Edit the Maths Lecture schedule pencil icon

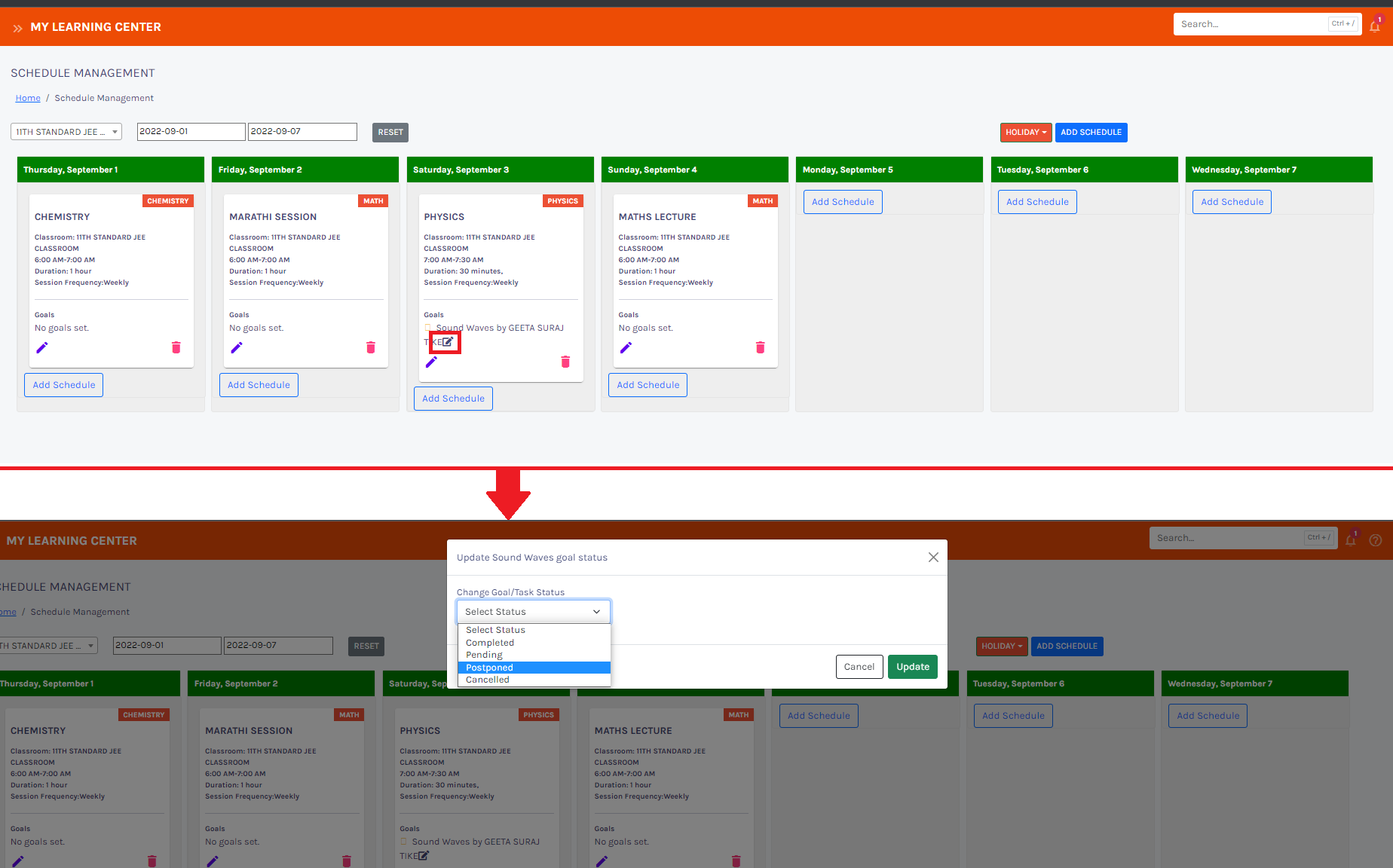[626, 347]
